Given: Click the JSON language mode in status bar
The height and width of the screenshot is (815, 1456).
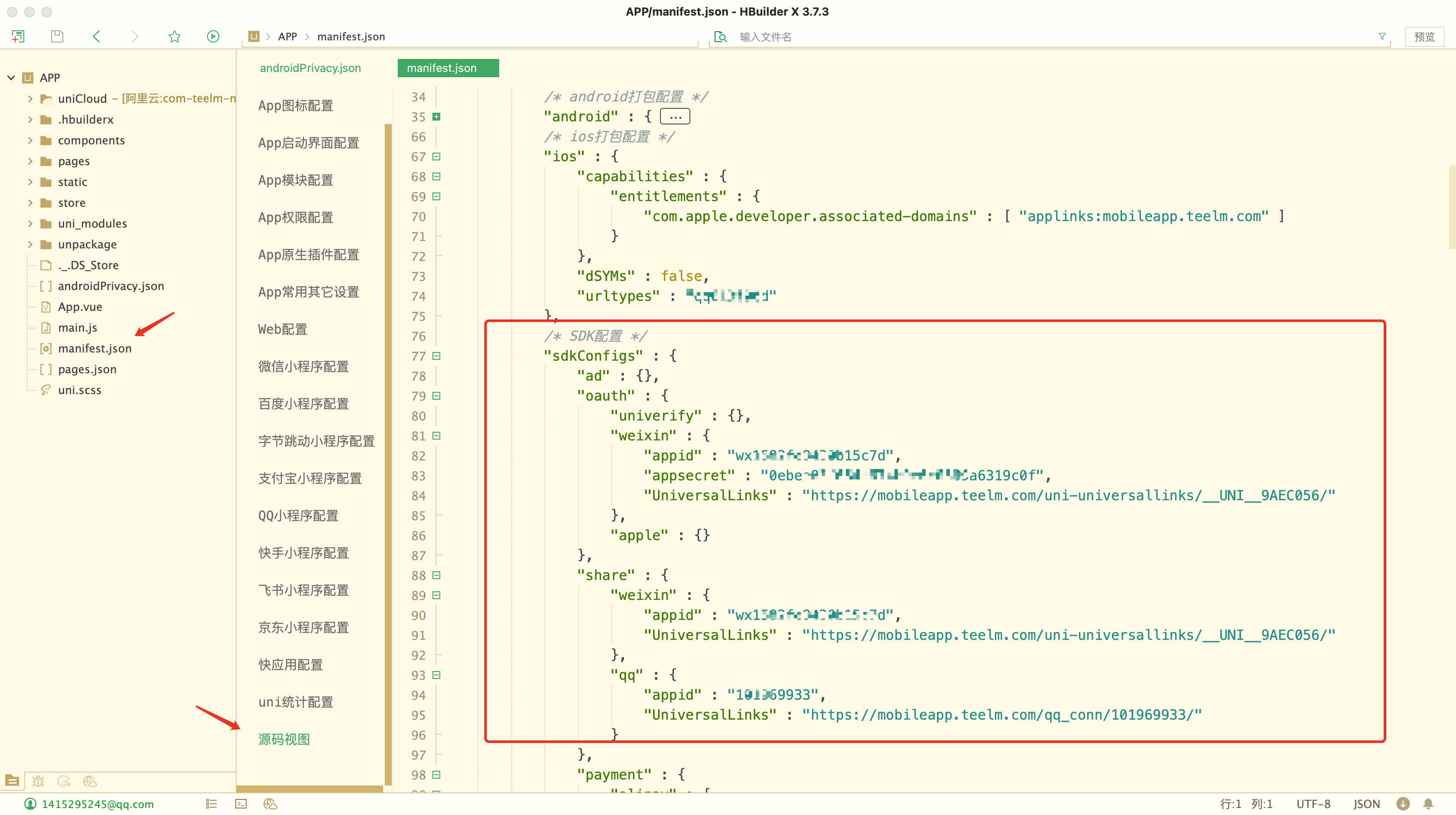Looking at the screenshot, I should tap(1367, 804).
